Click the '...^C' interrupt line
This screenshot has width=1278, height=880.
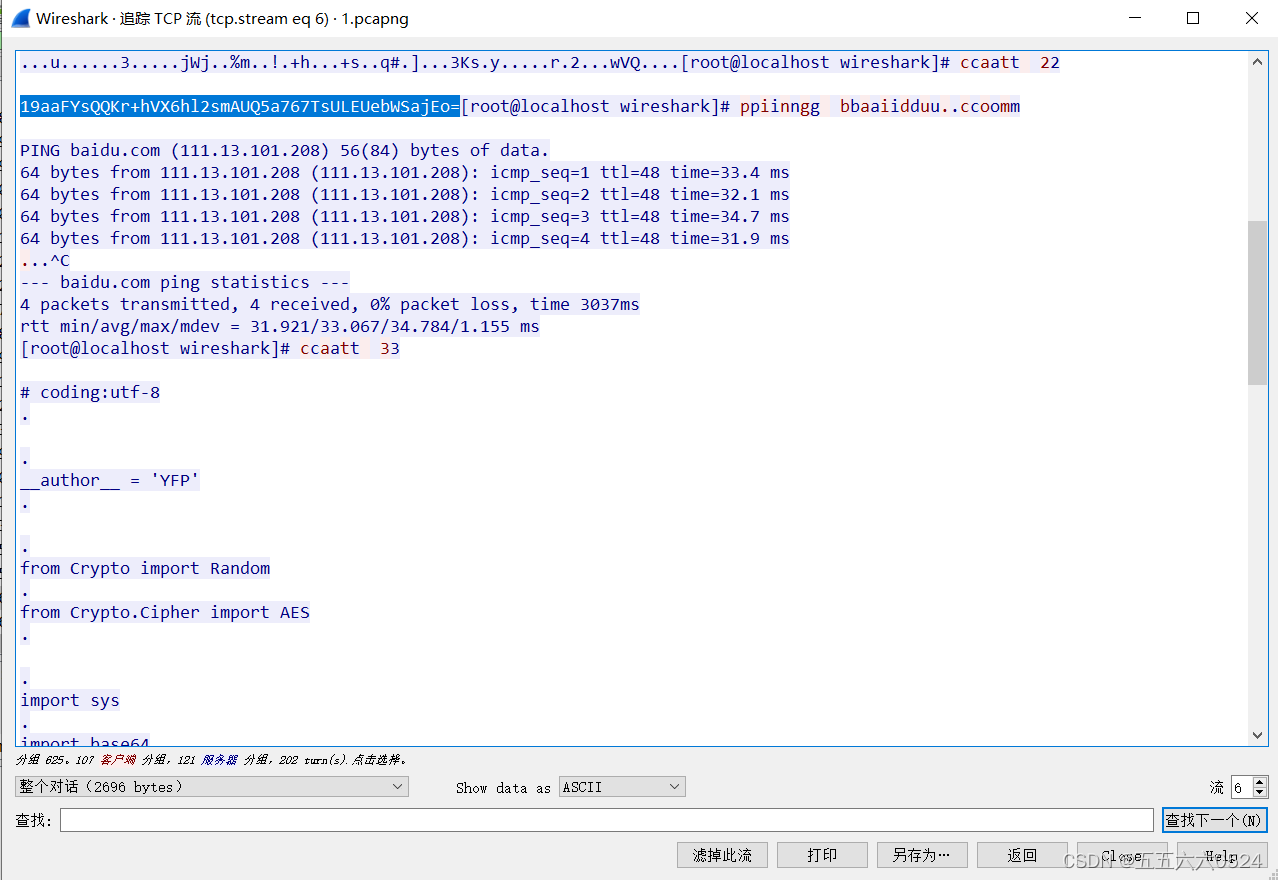(x=45, y=260)
